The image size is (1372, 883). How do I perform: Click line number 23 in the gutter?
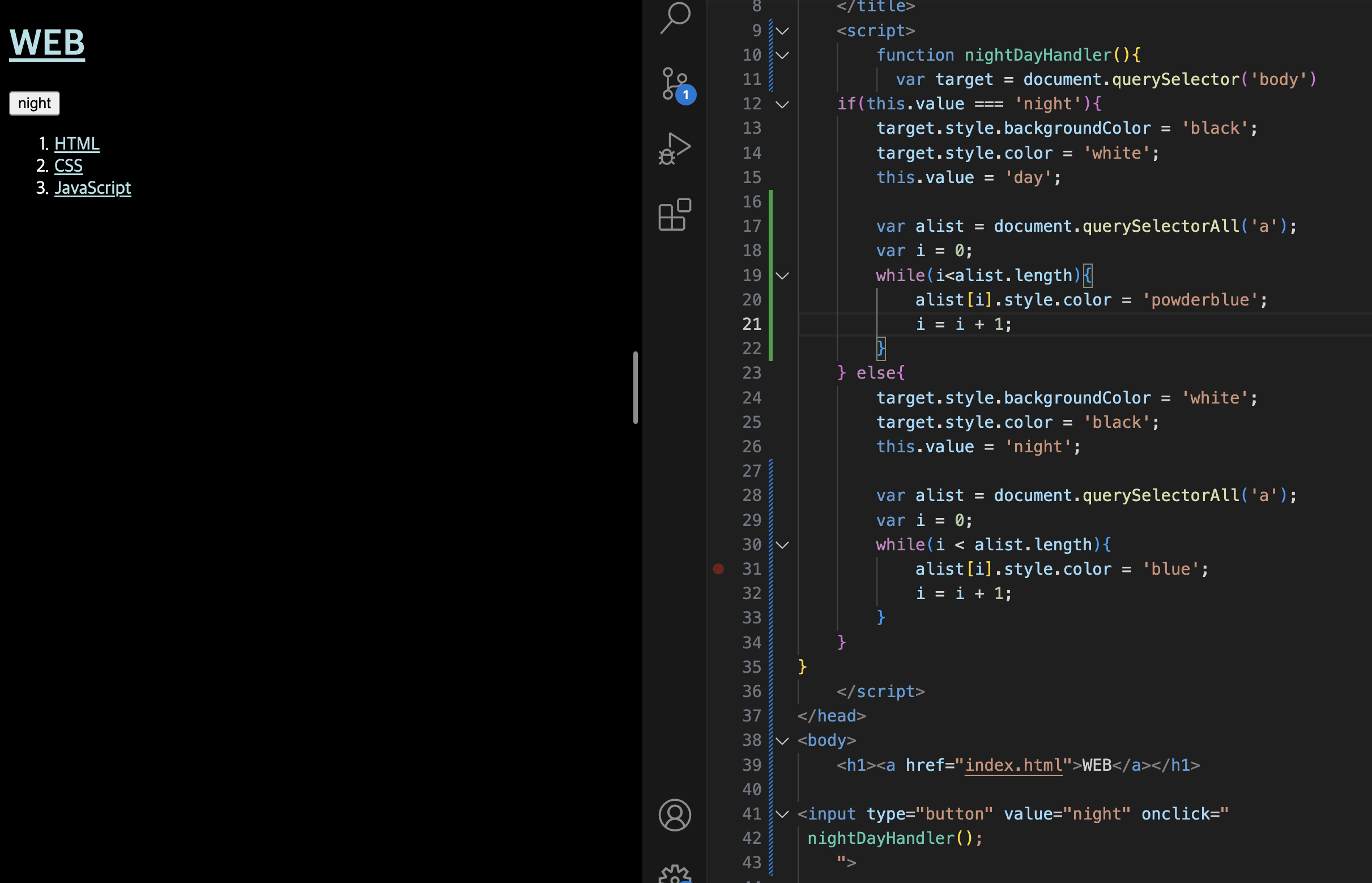click(x=752, y=373)
